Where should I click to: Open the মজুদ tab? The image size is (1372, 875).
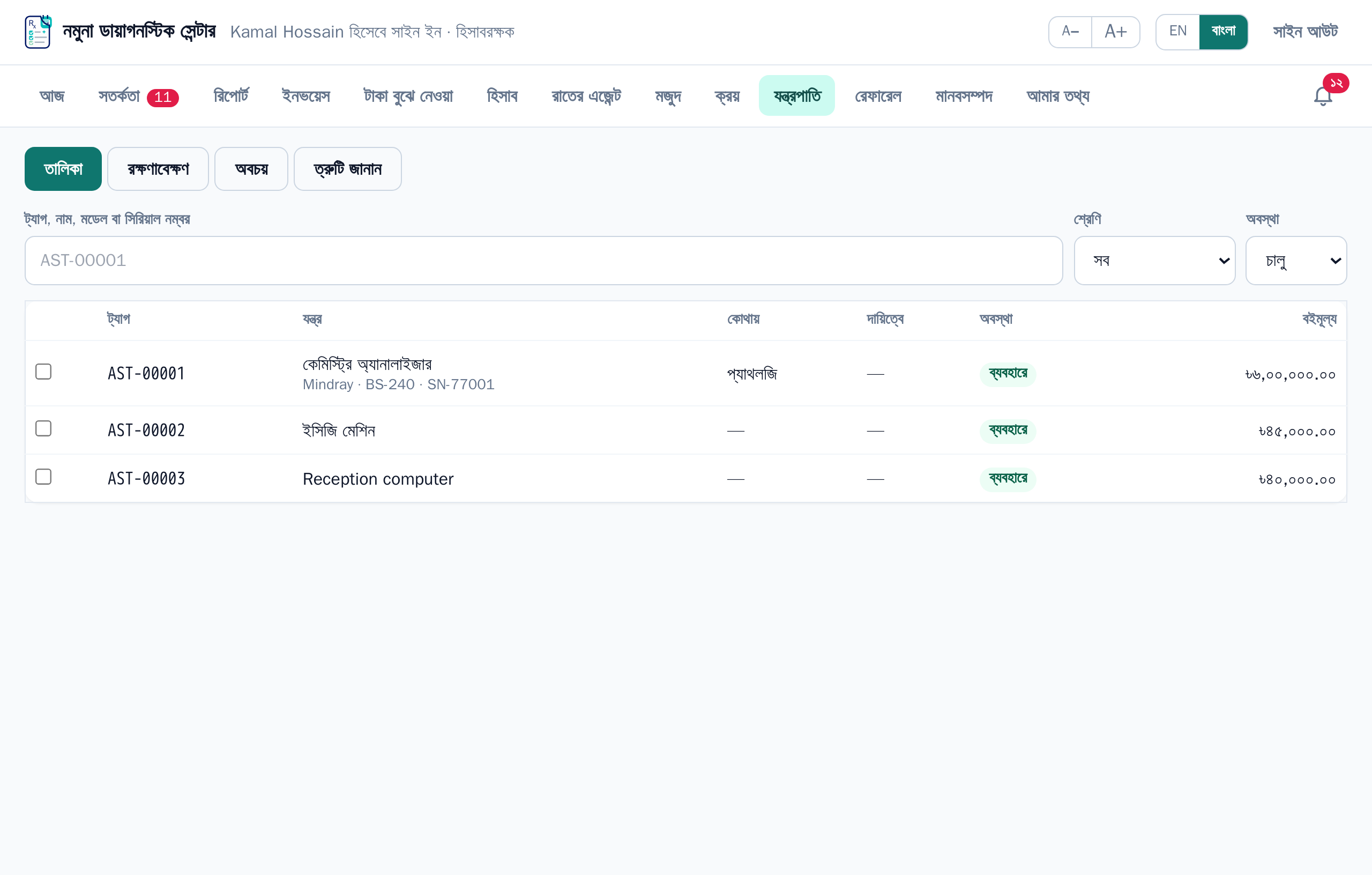click(668, 96)
